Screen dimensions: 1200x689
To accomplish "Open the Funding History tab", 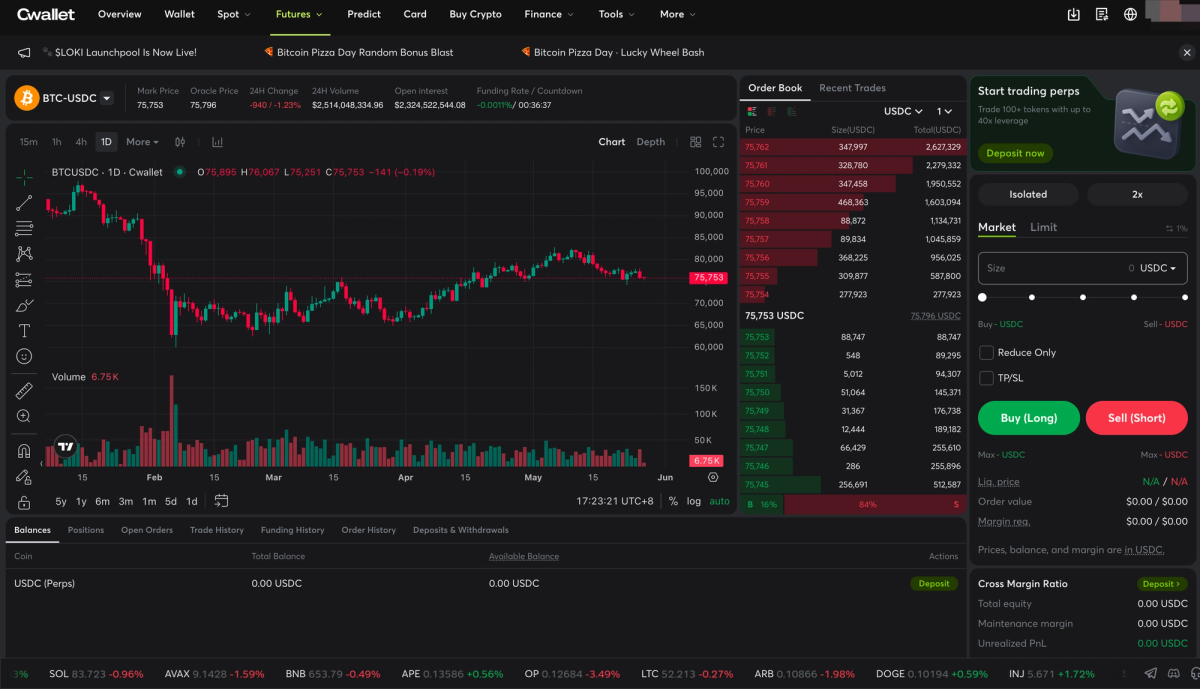I will tap(292, 530).
